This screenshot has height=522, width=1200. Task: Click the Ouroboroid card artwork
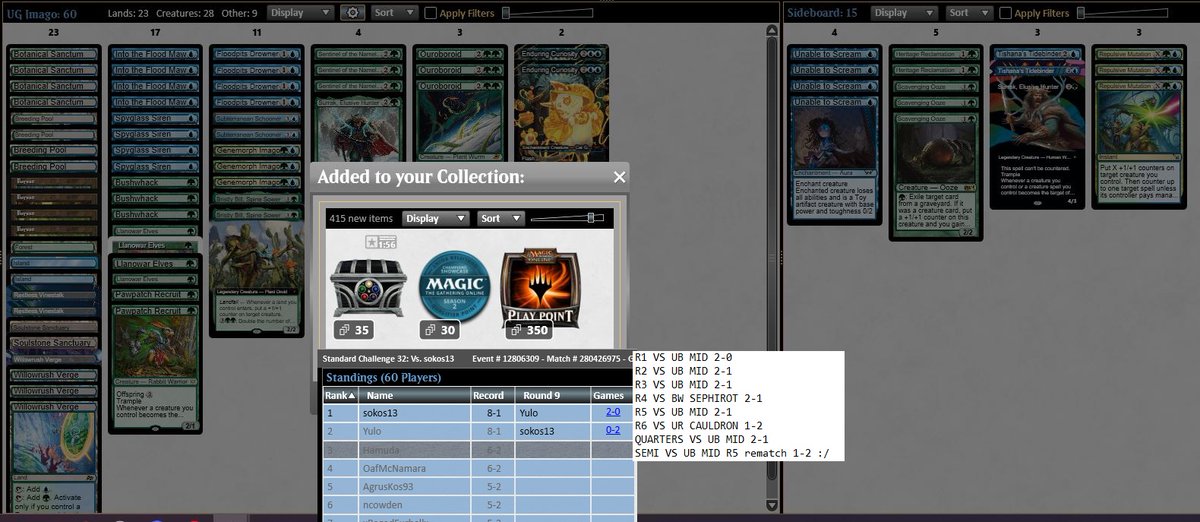[x=459, y=120]
